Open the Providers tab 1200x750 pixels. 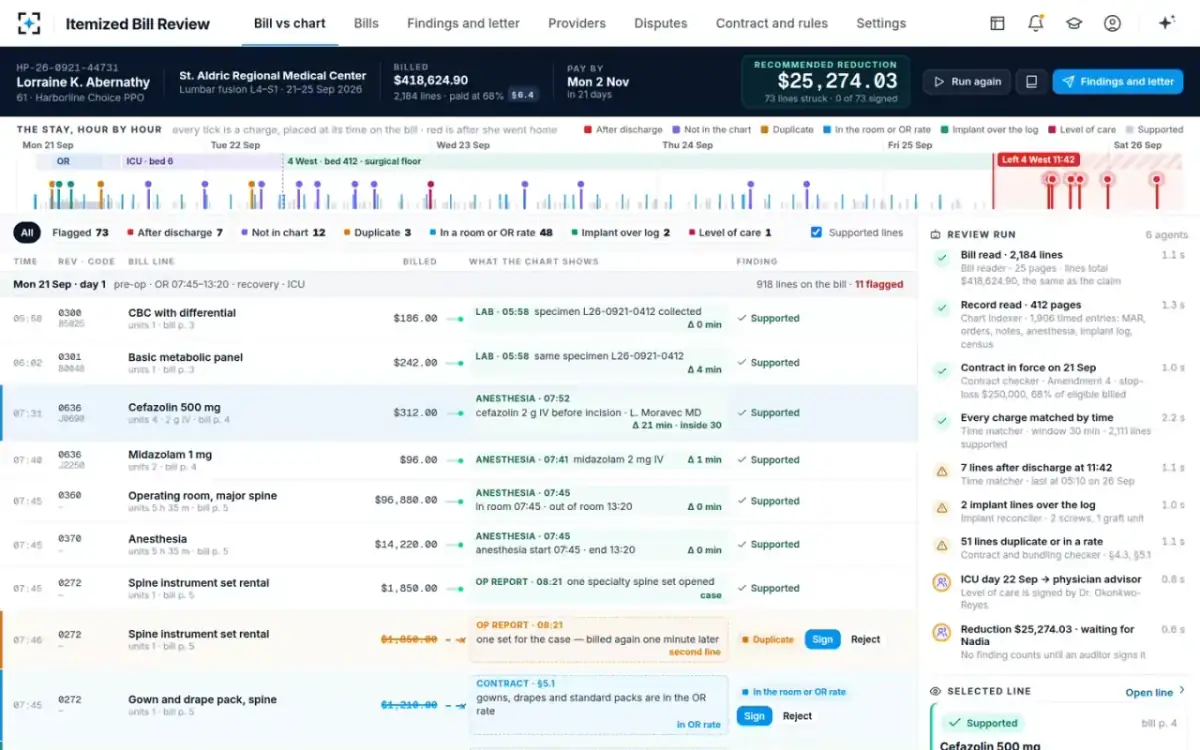point(577,23)
